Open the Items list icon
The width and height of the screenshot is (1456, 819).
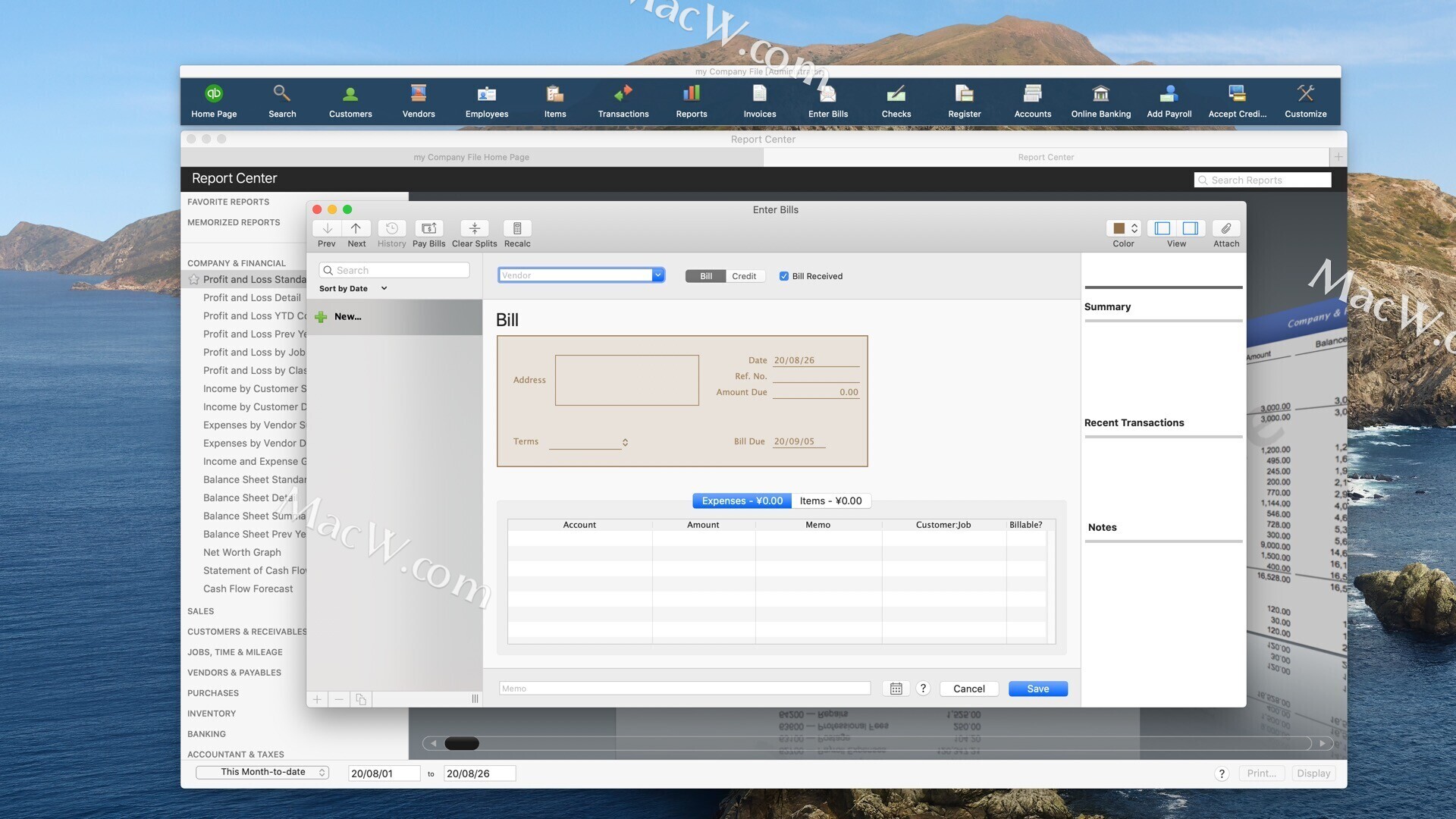coord(555,101)
